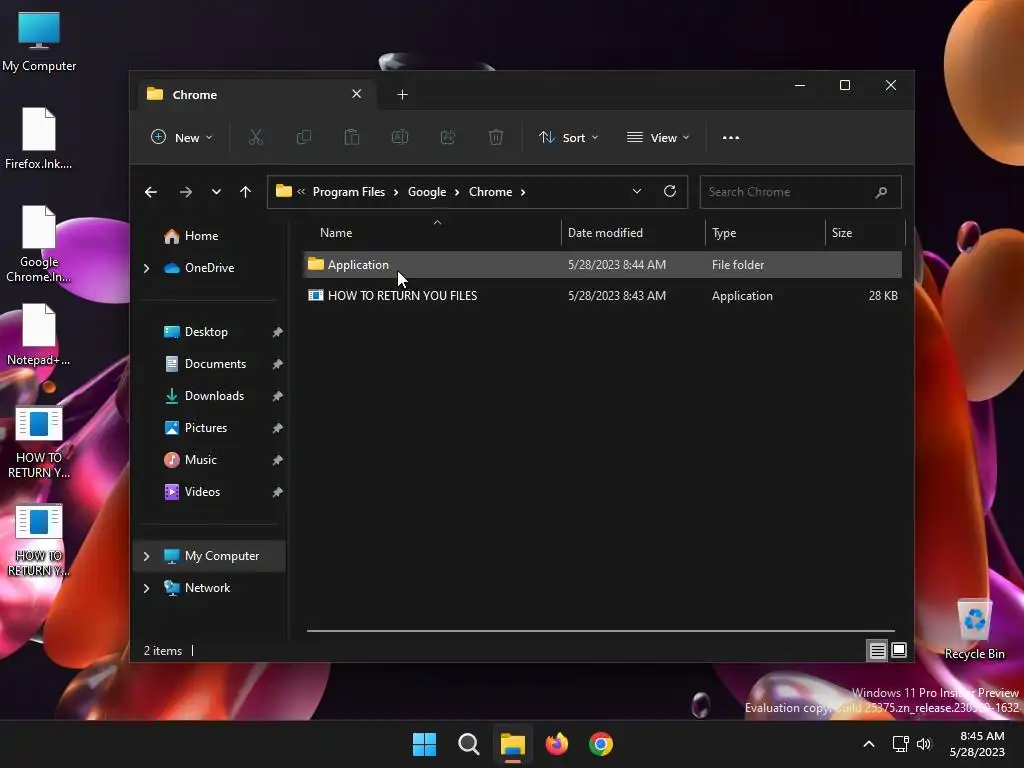This screenshot has height=768, width=1024.
Task: Go forward with the right arrow button
Action: click(185, 192)
